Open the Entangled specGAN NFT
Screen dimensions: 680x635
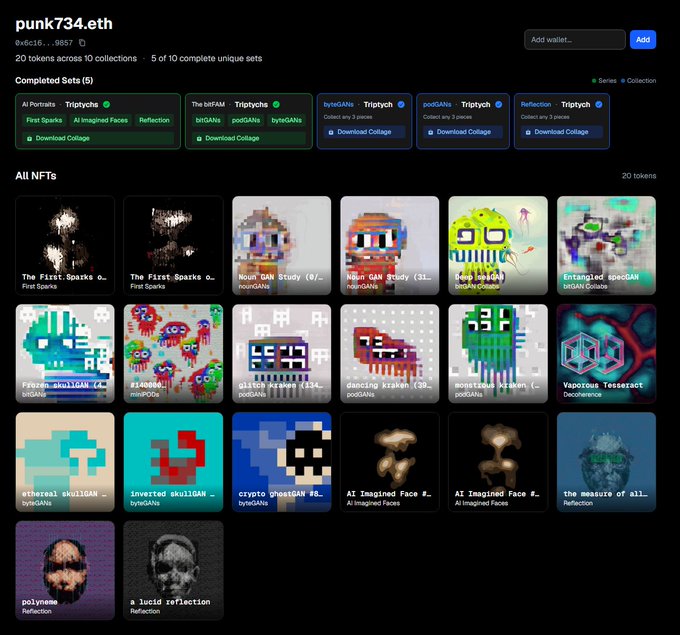tap(606, 245)
